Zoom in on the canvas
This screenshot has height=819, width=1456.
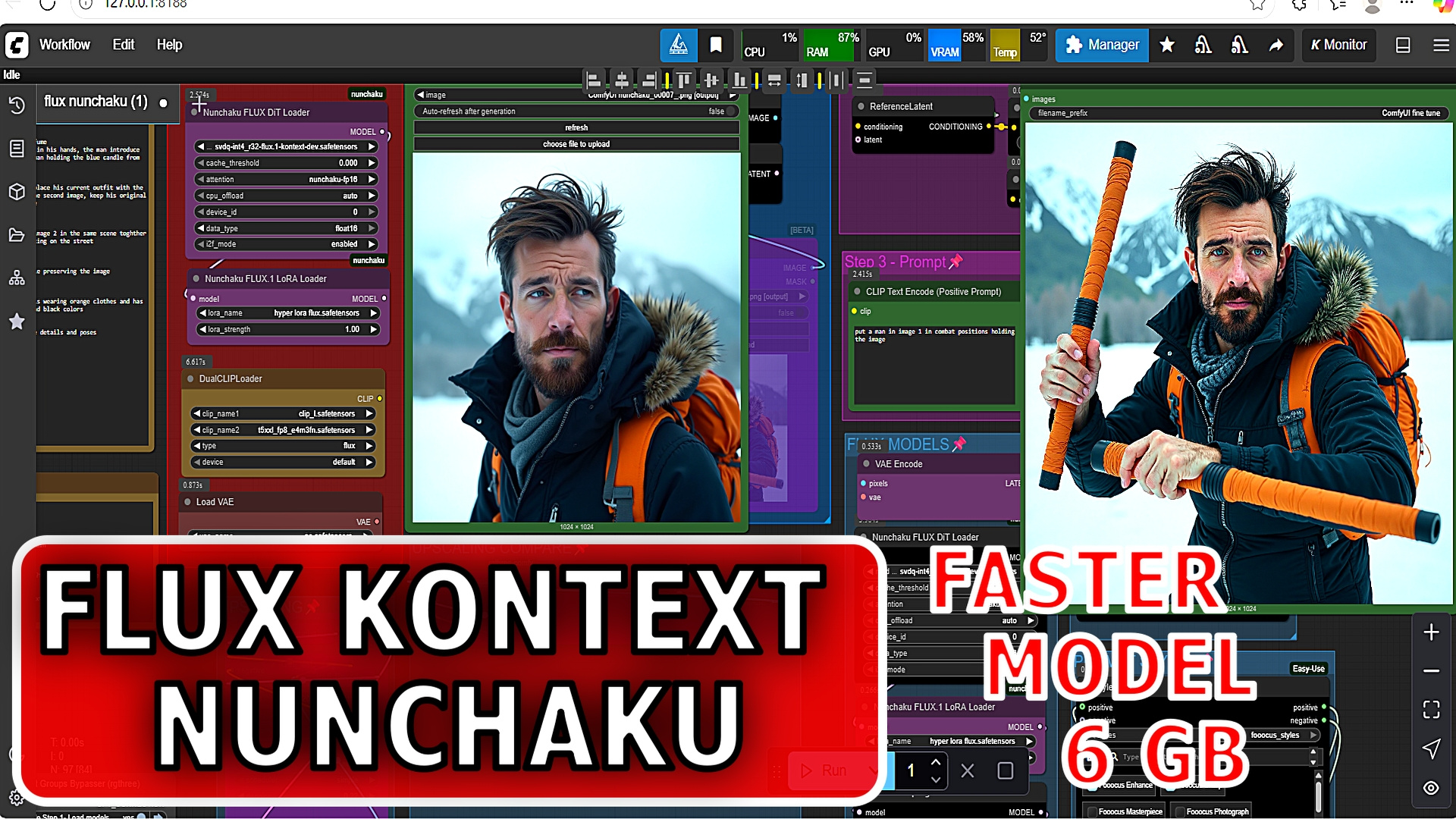click(1431, 632)
